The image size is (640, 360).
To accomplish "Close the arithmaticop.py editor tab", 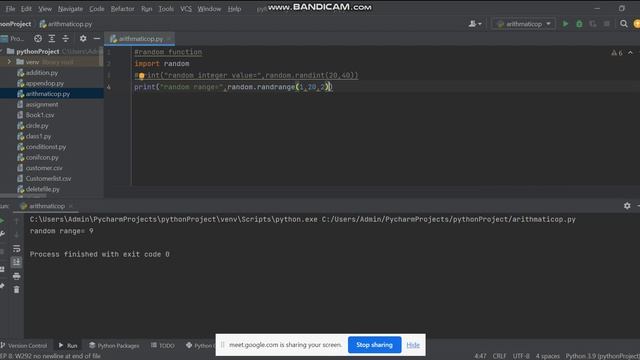I will click(x=169, y=39).
